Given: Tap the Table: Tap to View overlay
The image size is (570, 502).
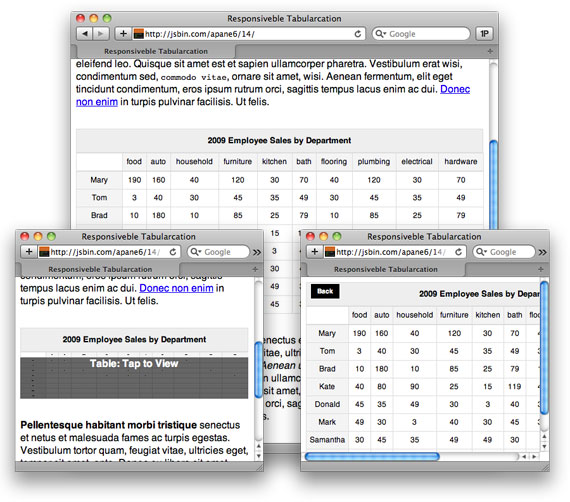Looking at the screenshot, I should tap(134, 378).
